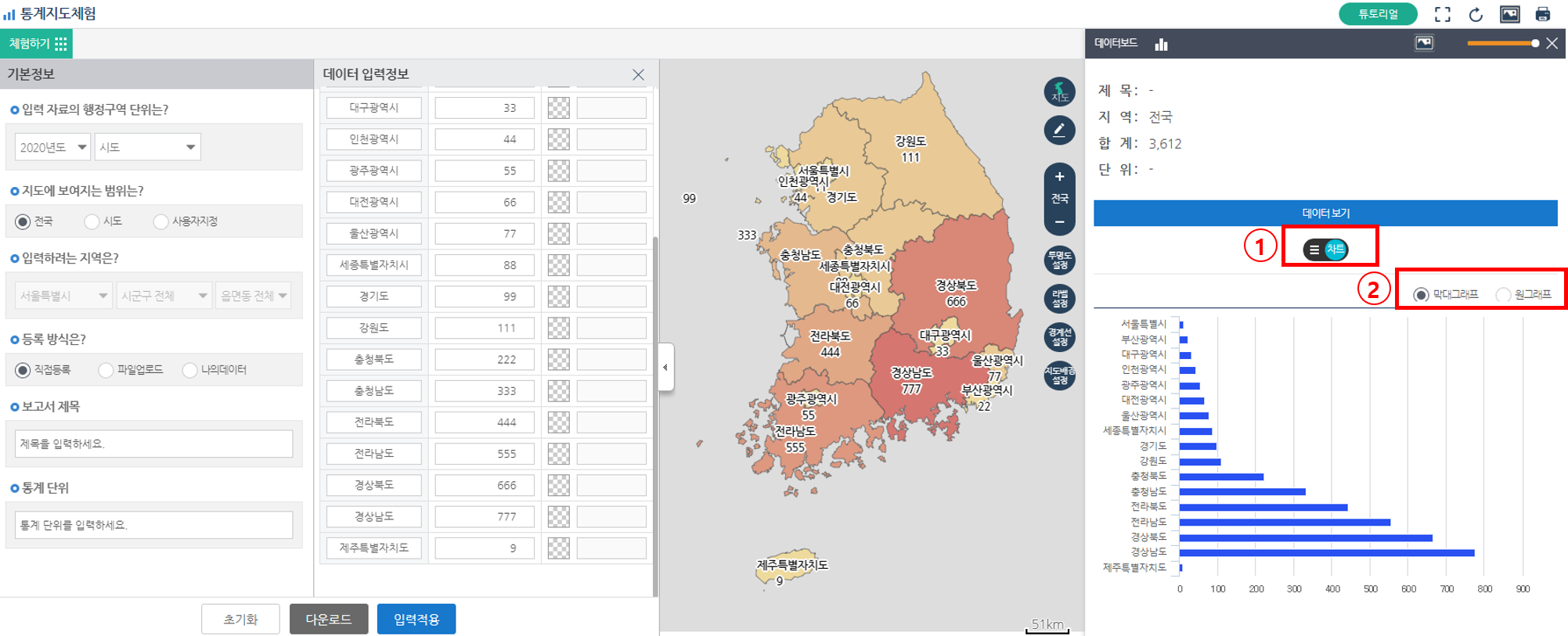This screenshot has height=636, width=1568.
Task: Enter fullscreen mode from top toolbar
Action: 1442,14
